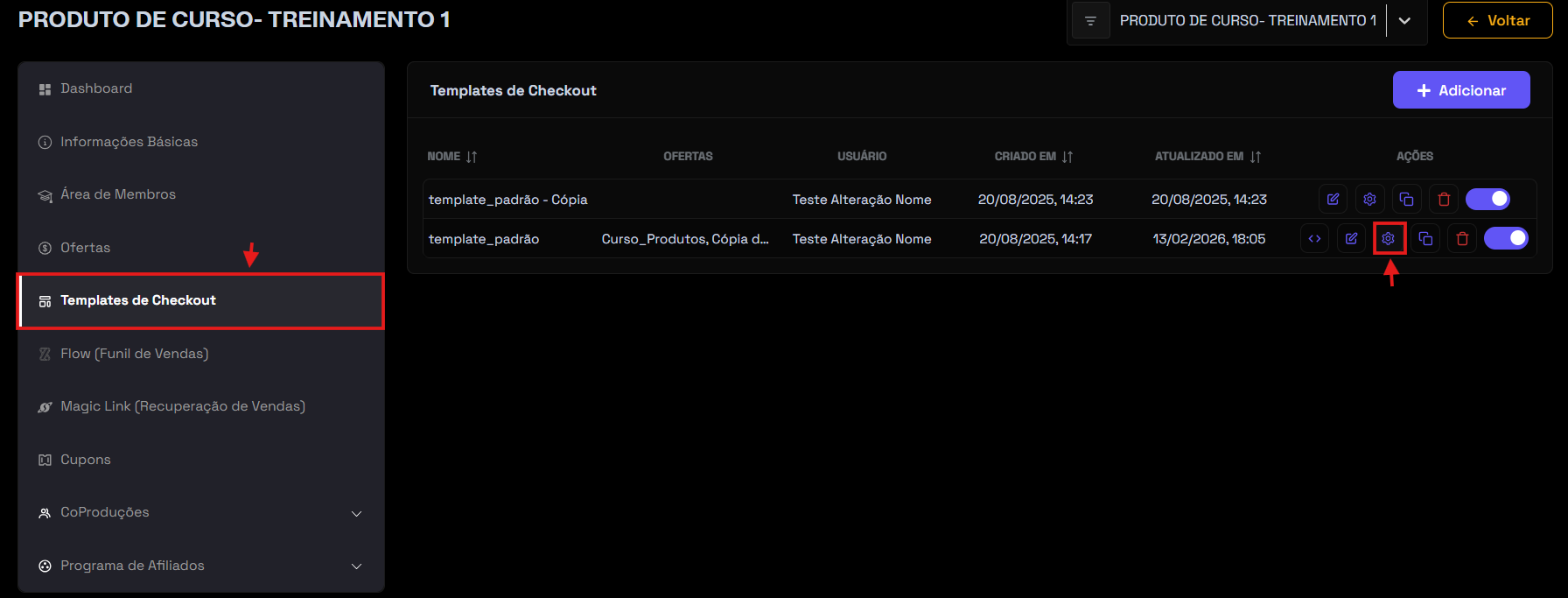
Task: Click embed code icon for template_padrão
Action: click(x=1314, y=238)
